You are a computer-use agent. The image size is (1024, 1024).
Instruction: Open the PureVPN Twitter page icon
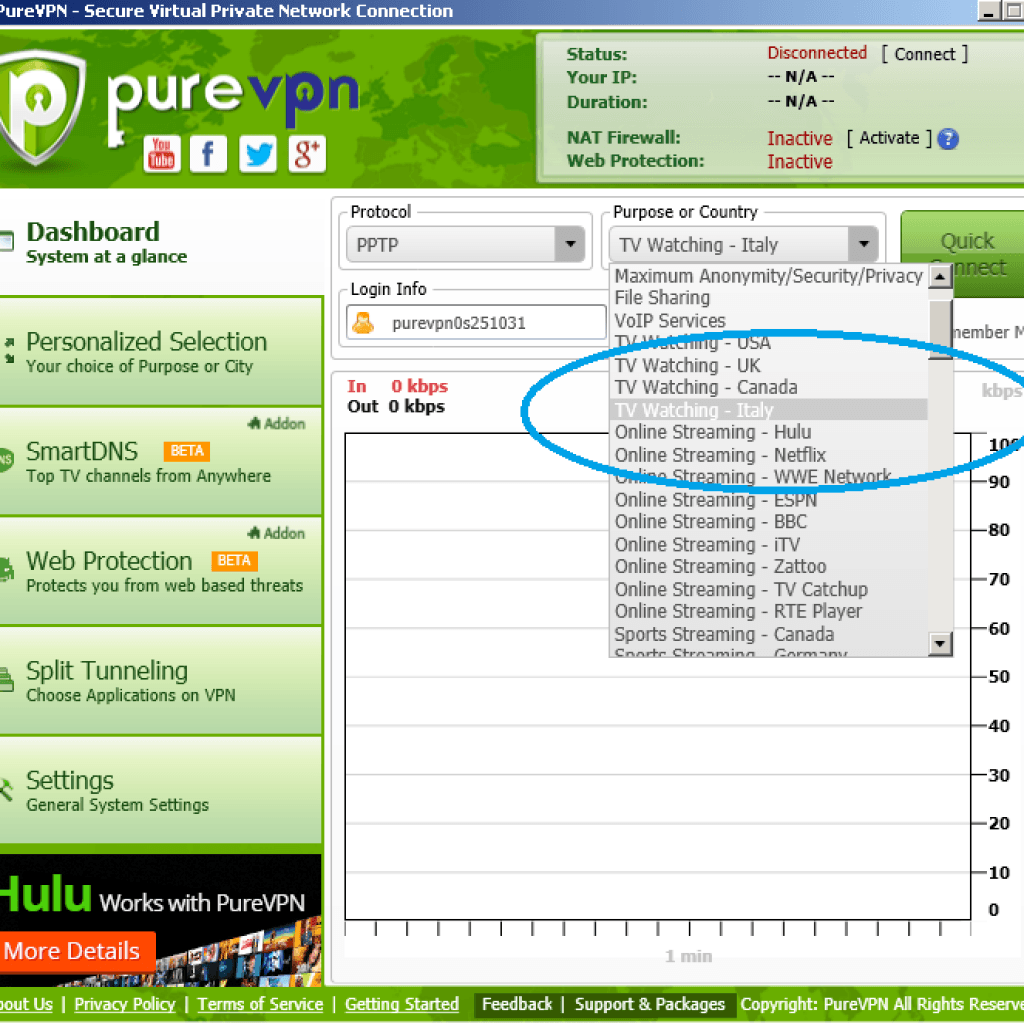pos(258,154)
